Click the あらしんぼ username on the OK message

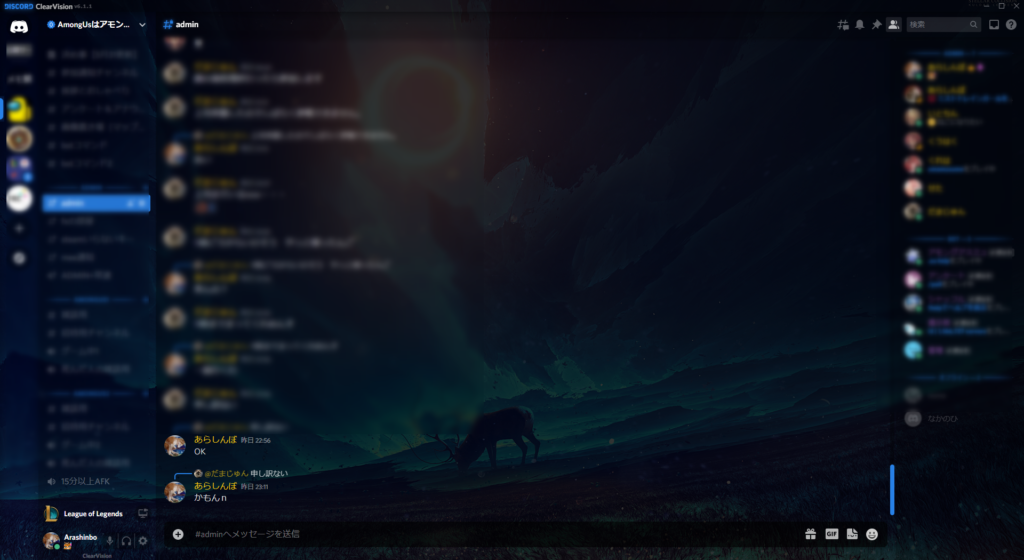(215, 439)
